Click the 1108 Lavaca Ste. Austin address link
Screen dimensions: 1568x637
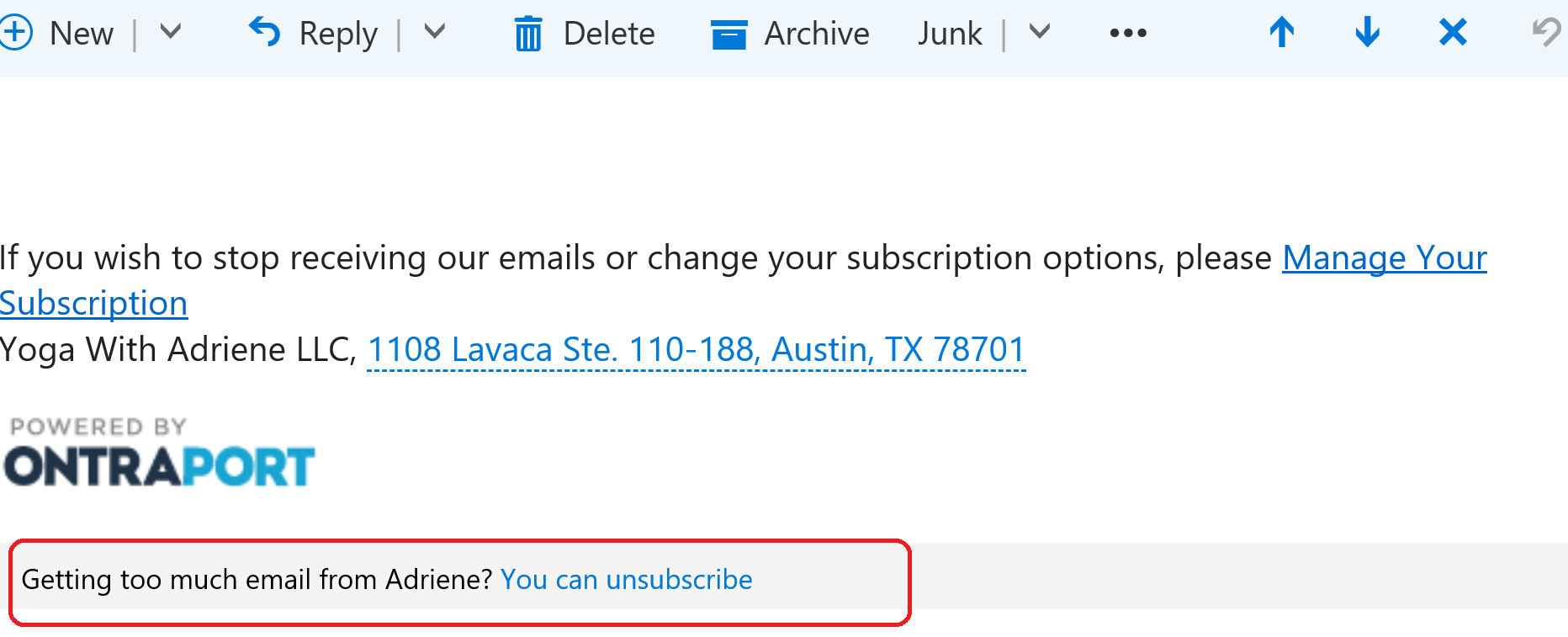pos(696,349)
